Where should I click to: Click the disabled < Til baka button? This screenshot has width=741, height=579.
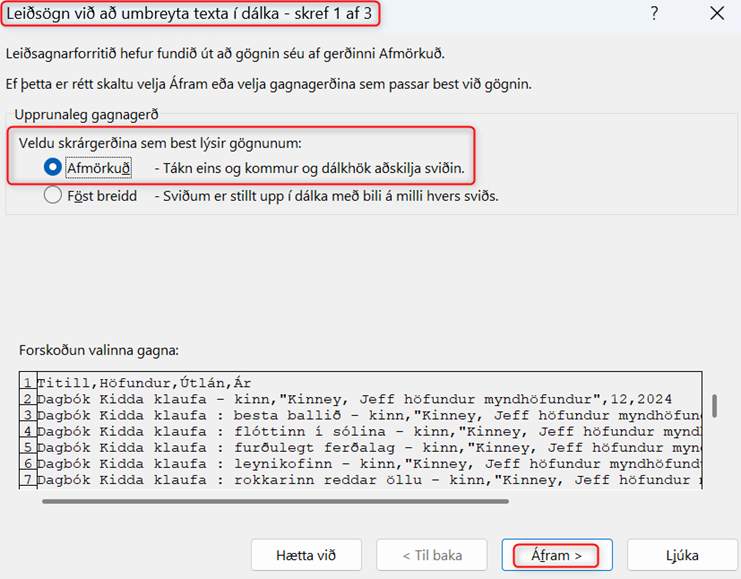click(431, 555)
